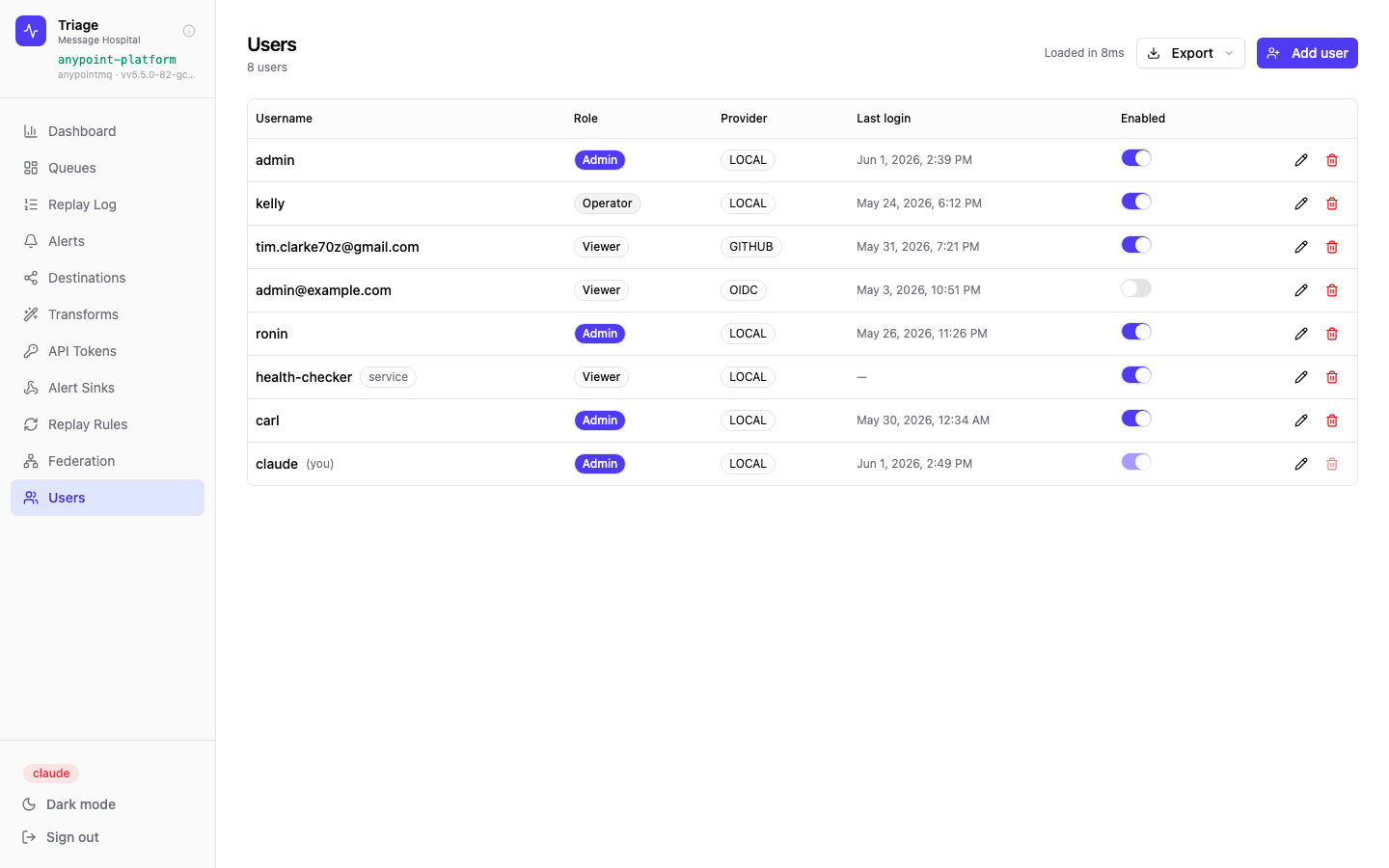Disable the carl user toggle
1389x868 pixels.
1136,419
